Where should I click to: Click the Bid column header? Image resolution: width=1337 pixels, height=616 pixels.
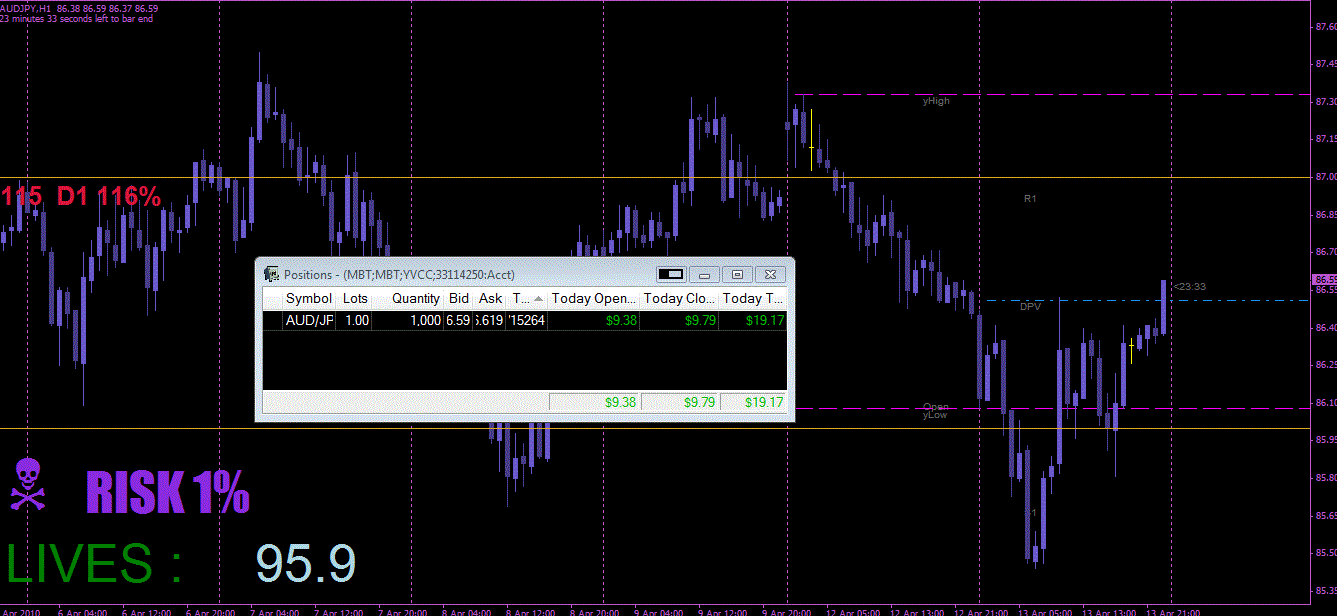459,298
